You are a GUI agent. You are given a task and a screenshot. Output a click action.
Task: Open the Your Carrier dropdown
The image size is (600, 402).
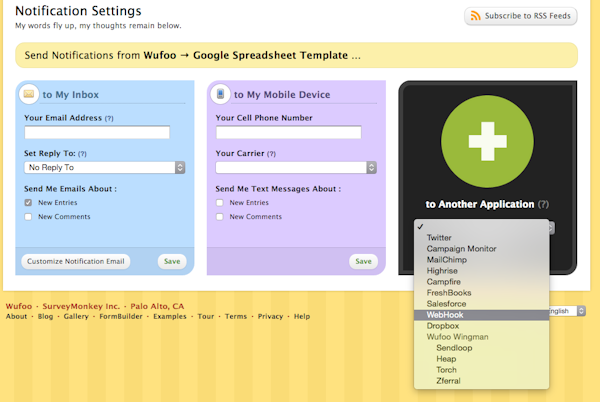[296, 168]
